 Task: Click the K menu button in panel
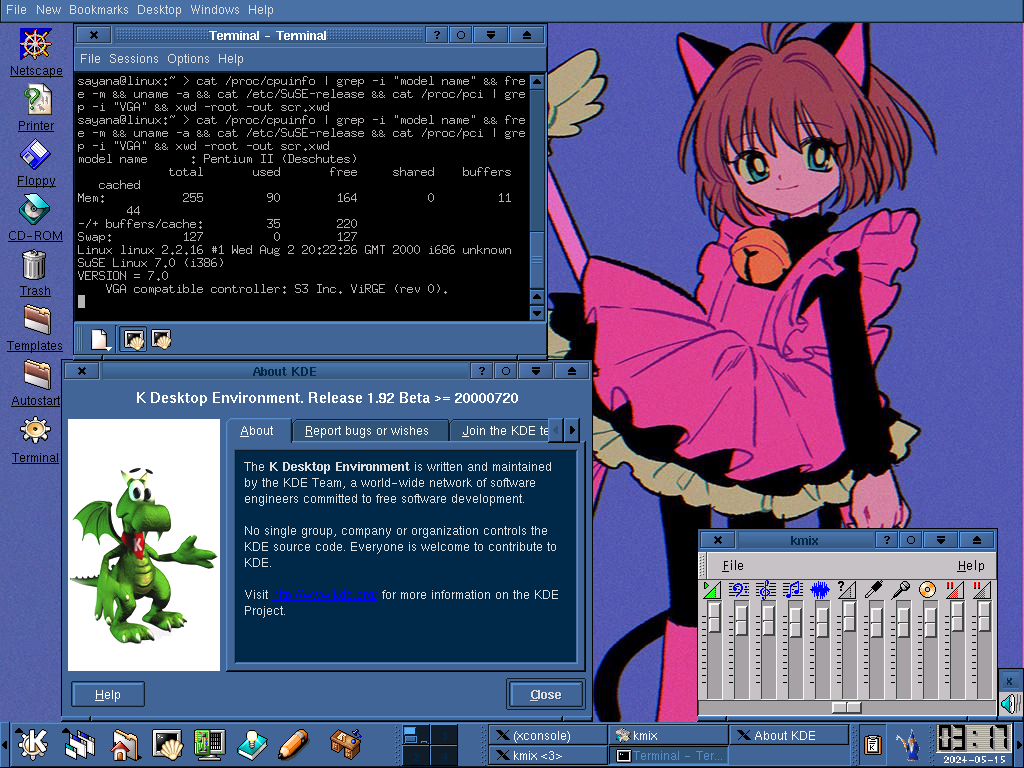33,744
